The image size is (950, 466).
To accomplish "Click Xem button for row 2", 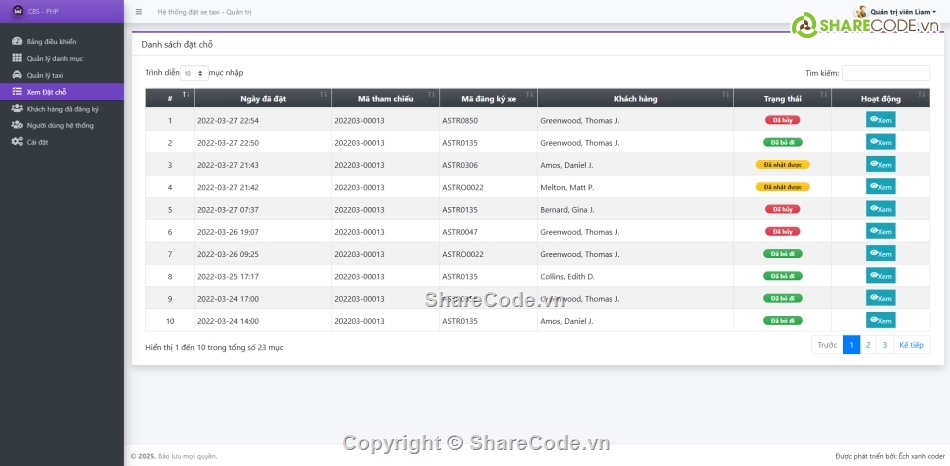I will (880, 142).
